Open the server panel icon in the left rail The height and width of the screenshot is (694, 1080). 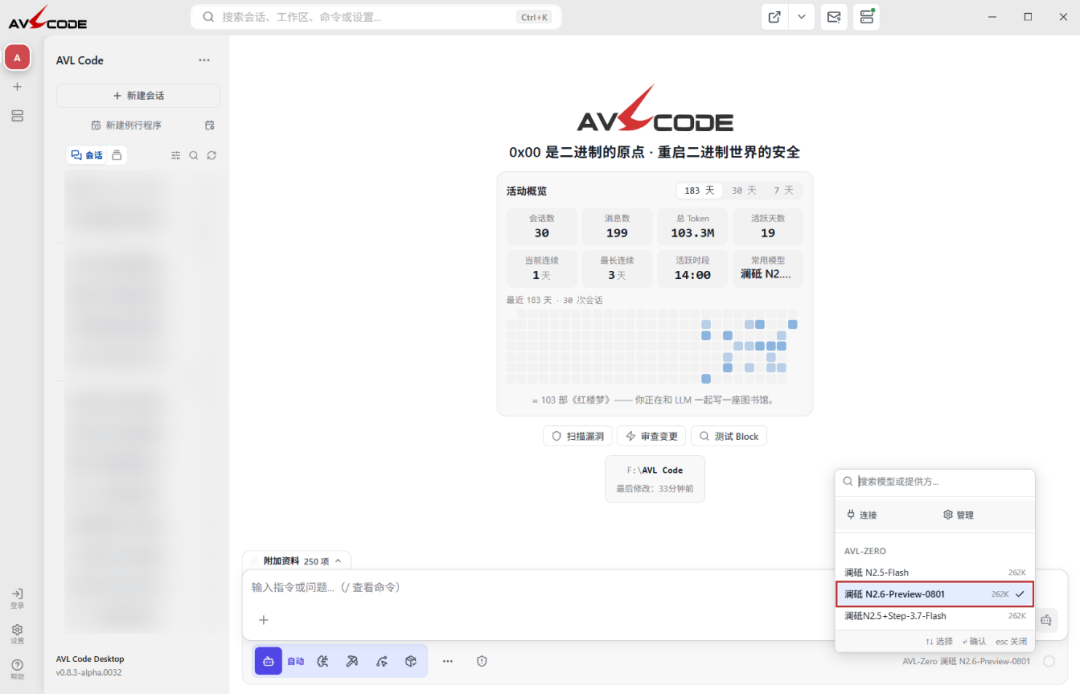click(x=17, y=116)
